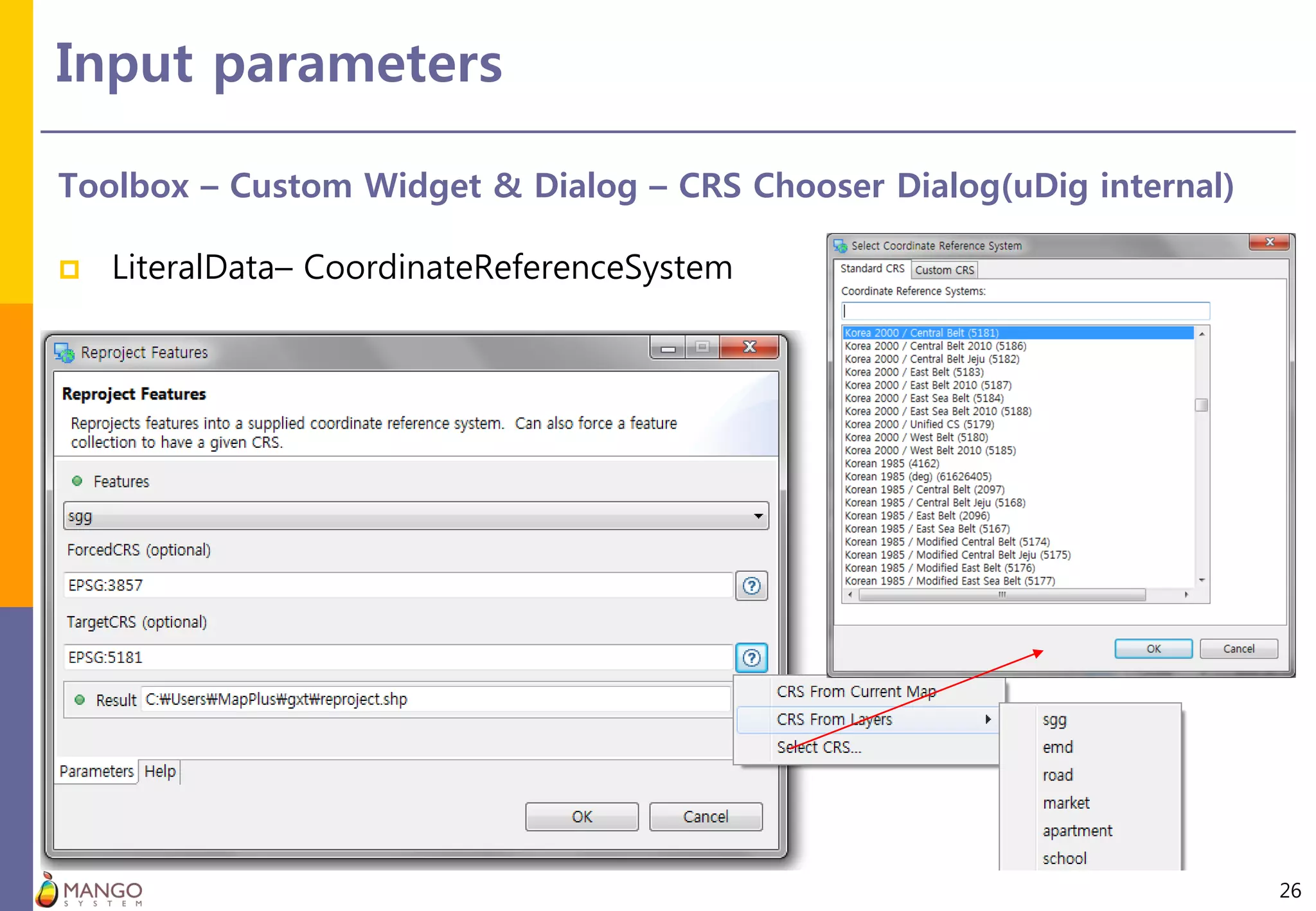Viewport: 1316px width, 911px height.
Task: Click the Reproject Features window title icon
Action: click(64, 353)
